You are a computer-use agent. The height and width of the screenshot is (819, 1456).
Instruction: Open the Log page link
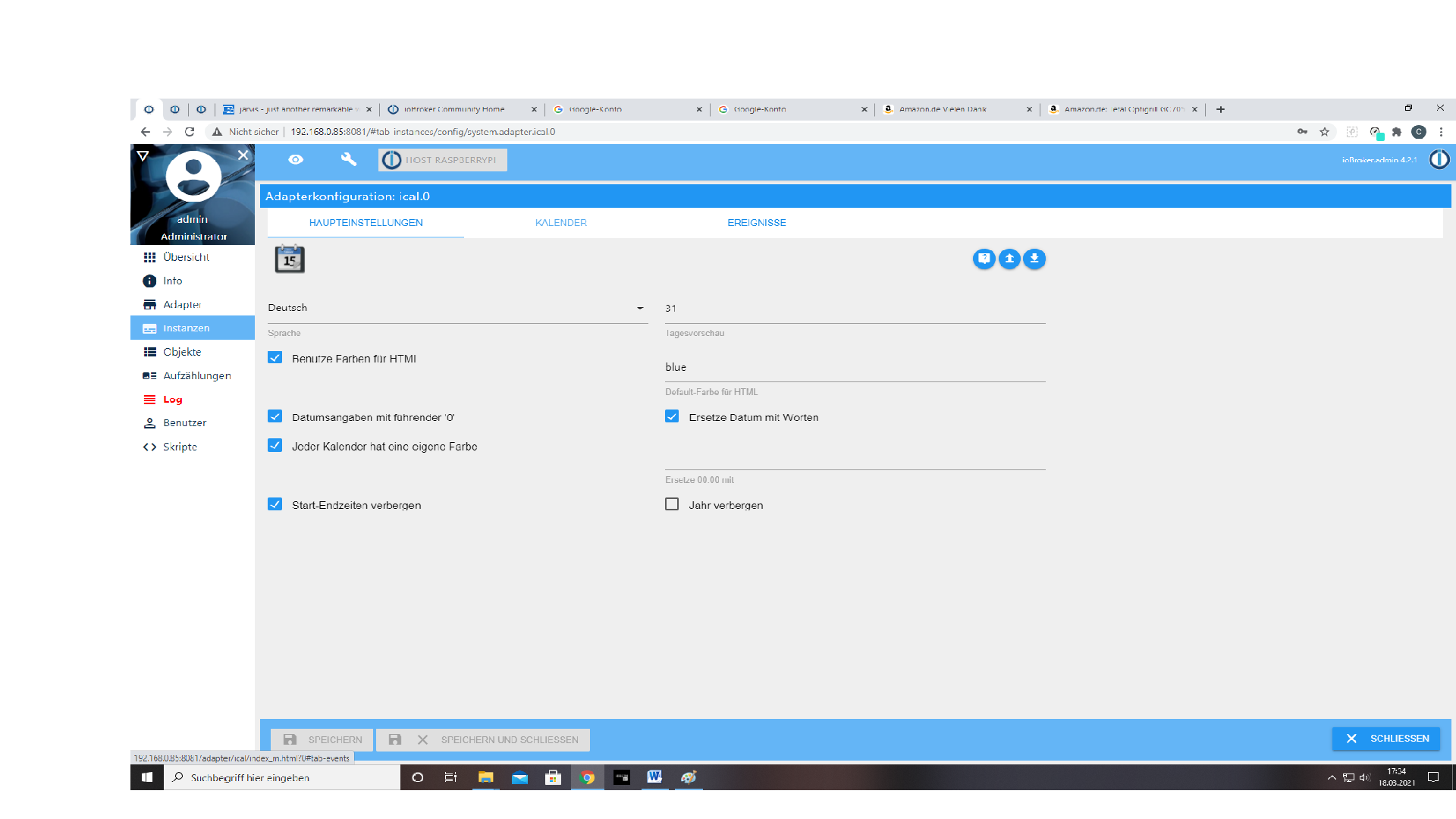click(x=172, y=400)
